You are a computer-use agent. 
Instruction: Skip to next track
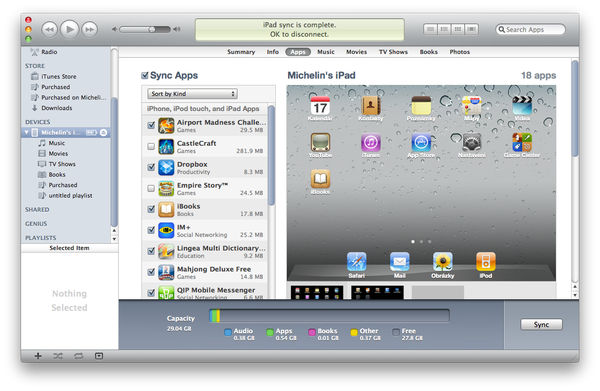pos(90,29)
